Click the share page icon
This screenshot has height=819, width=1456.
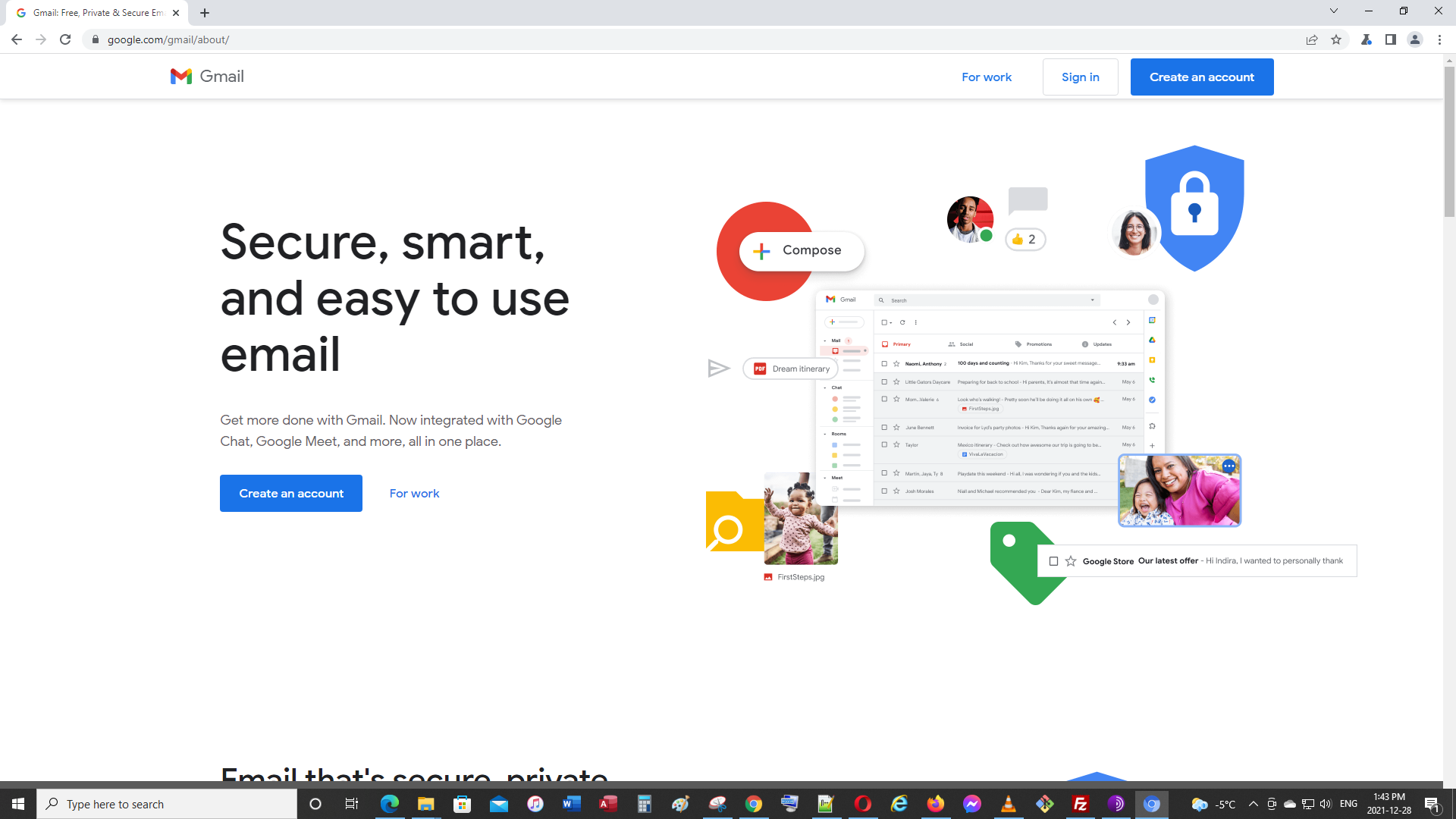1312,39
